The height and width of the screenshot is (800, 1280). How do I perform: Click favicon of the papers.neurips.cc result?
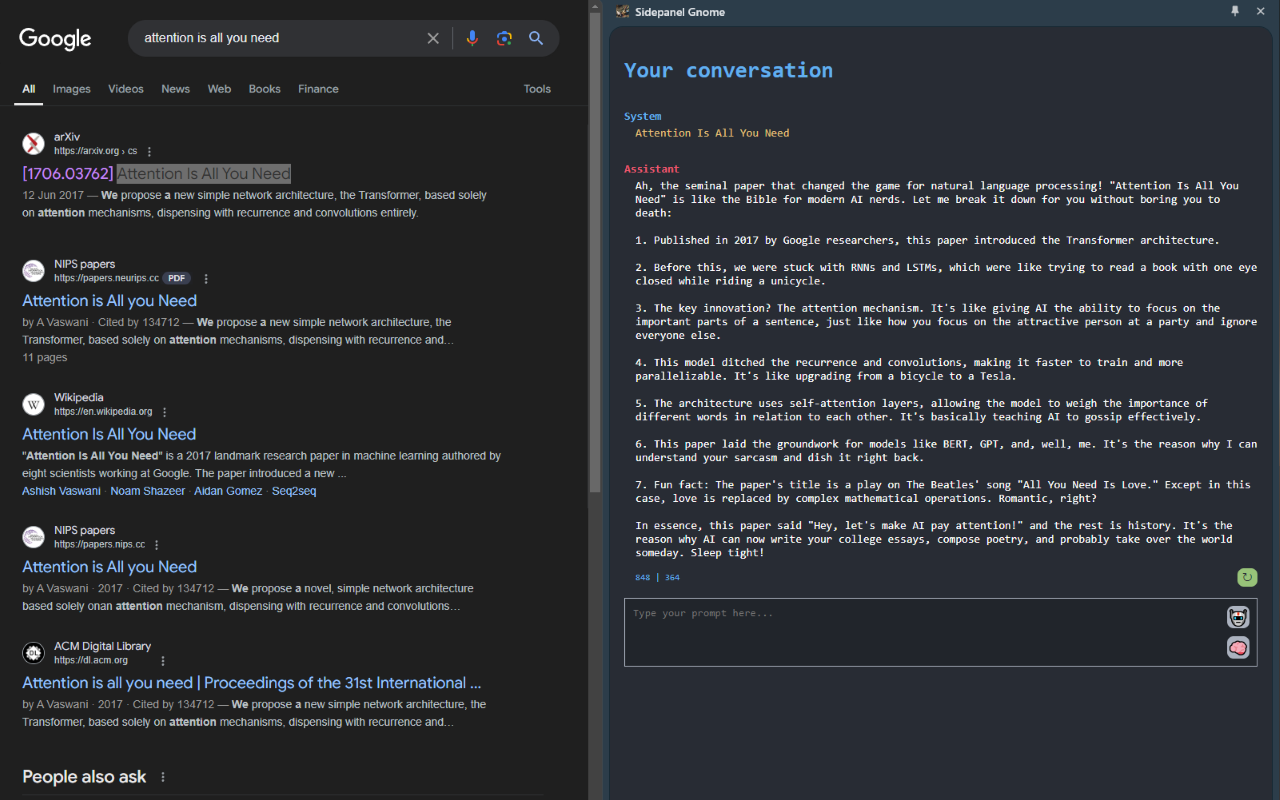[x=34, y=271]
